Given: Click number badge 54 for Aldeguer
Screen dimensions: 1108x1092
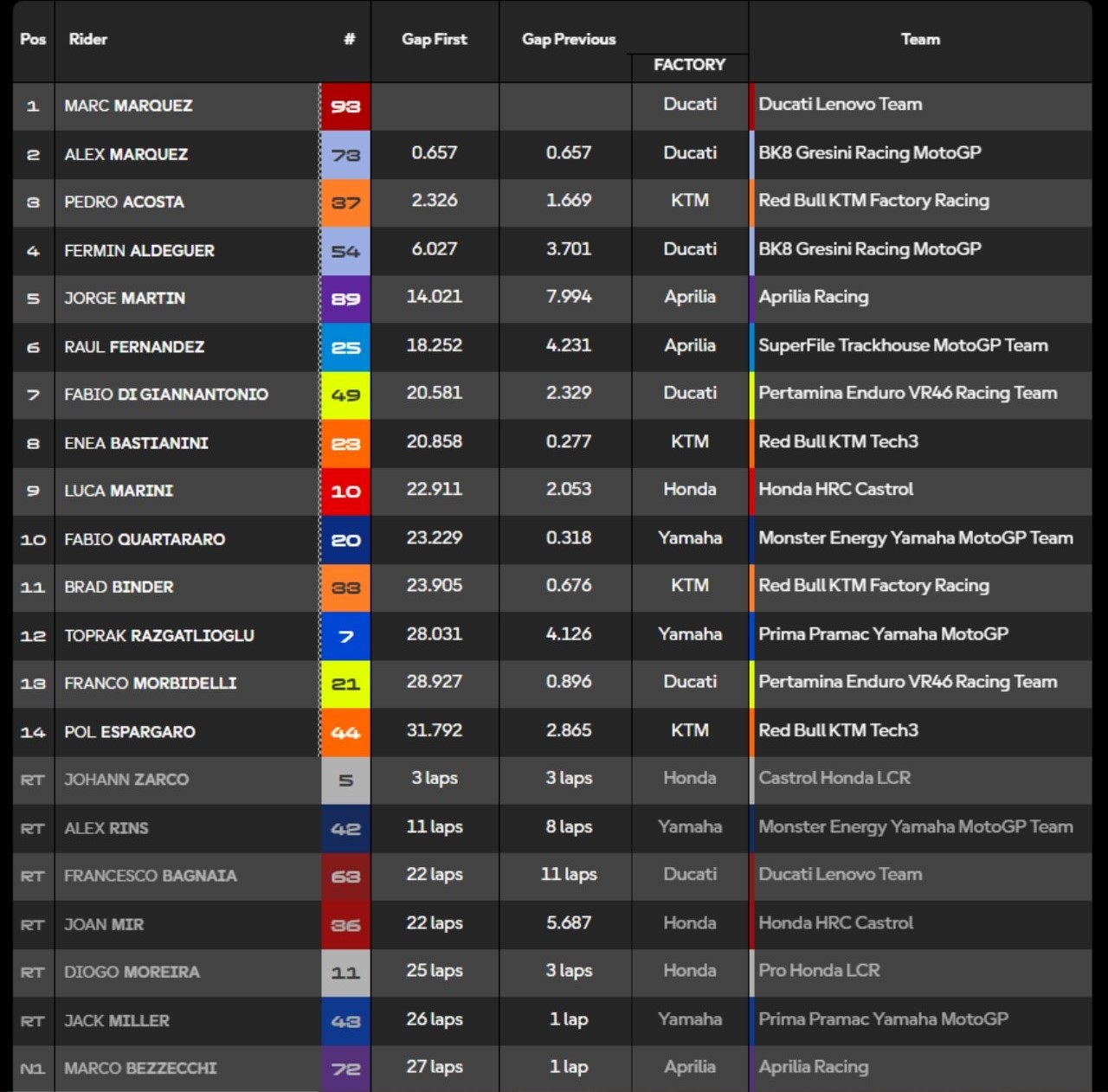Looking at the screenshot, I should click(345, 251).
